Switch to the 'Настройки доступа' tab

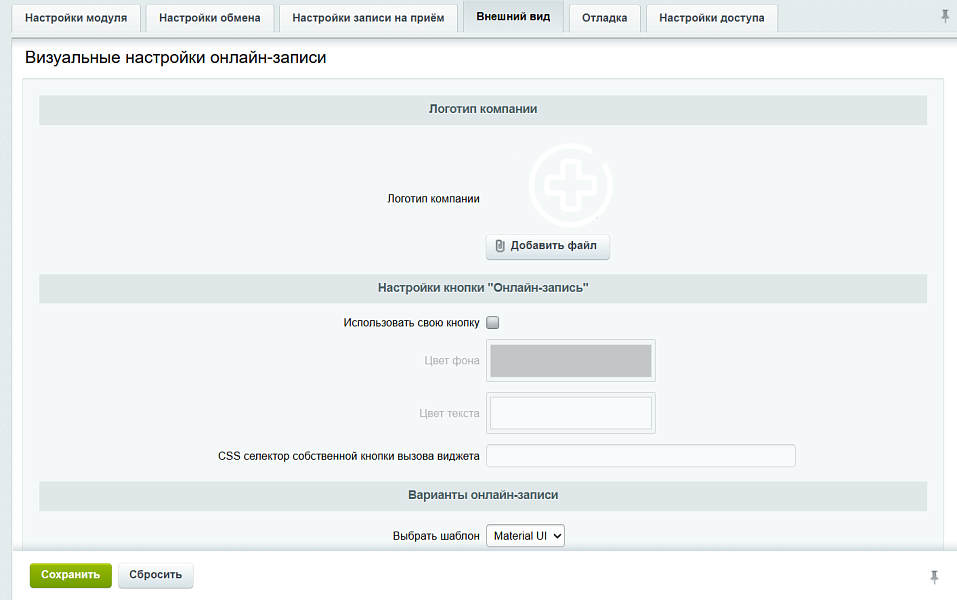[712, 18]
